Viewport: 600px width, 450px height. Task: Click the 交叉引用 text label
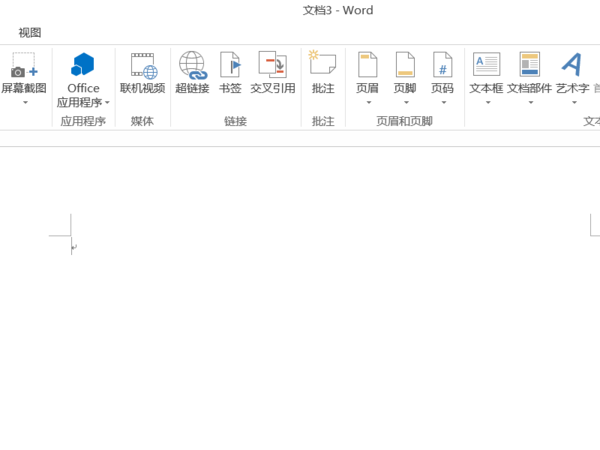(273, 88)
